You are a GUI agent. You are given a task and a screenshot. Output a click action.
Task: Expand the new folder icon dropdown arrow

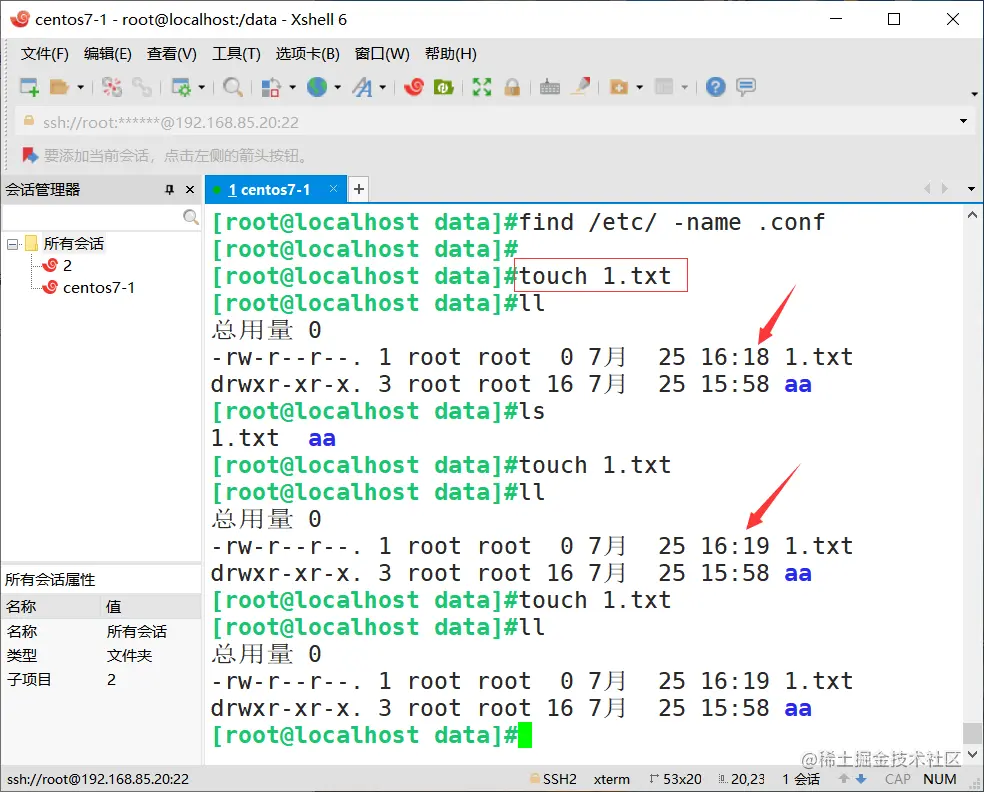(639, 87)
